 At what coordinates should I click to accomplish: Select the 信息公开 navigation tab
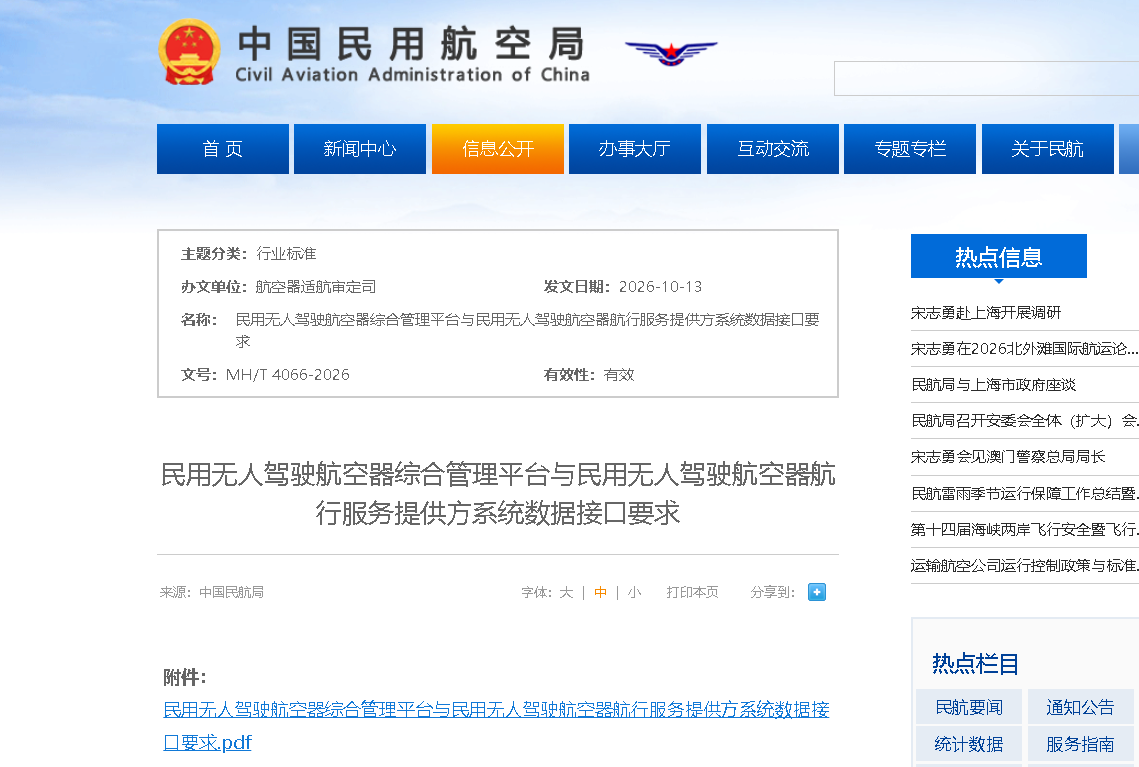point(498,149)
